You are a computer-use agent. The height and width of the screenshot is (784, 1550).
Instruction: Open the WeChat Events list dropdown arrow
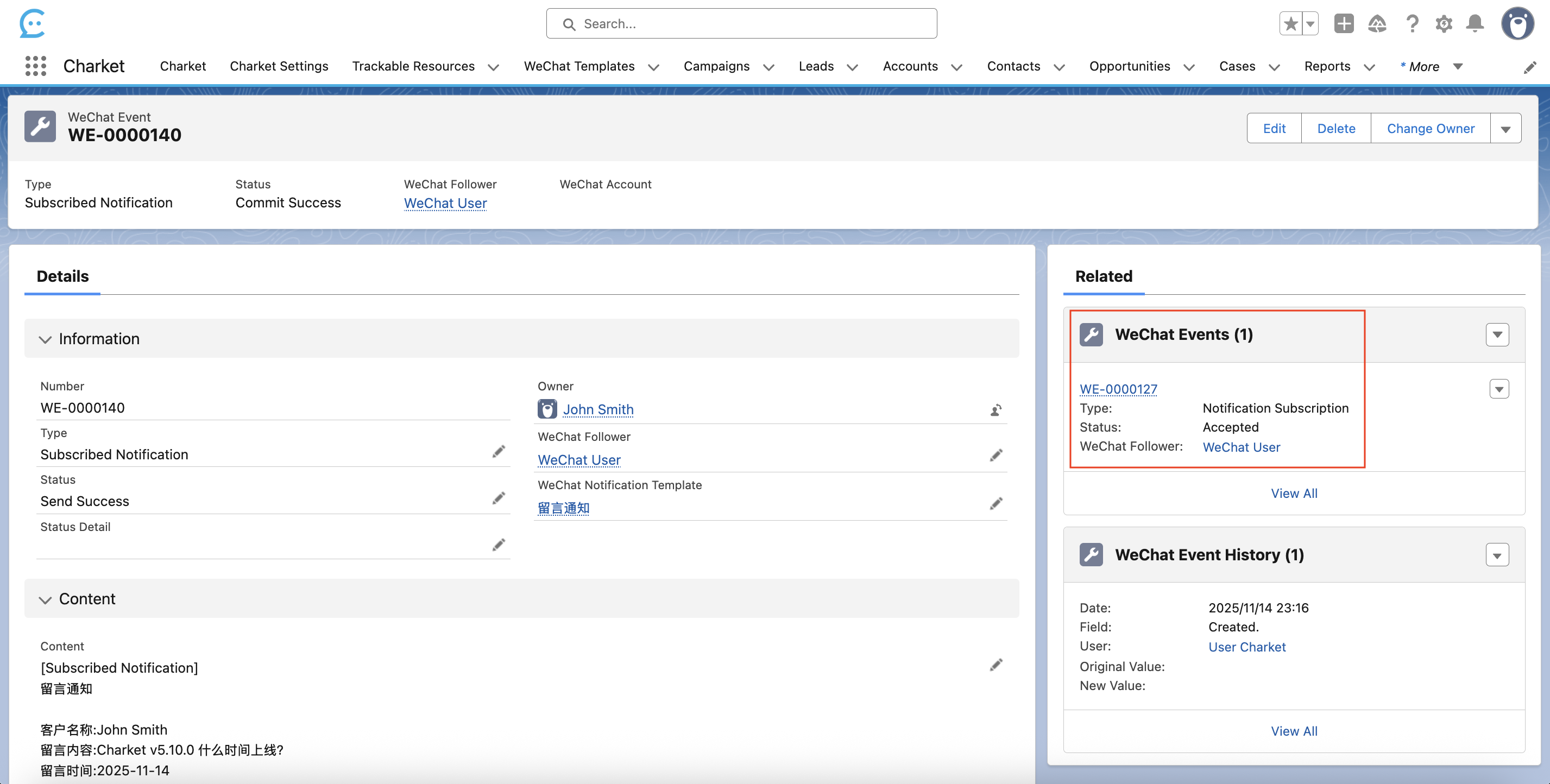tap(1497, 335)
